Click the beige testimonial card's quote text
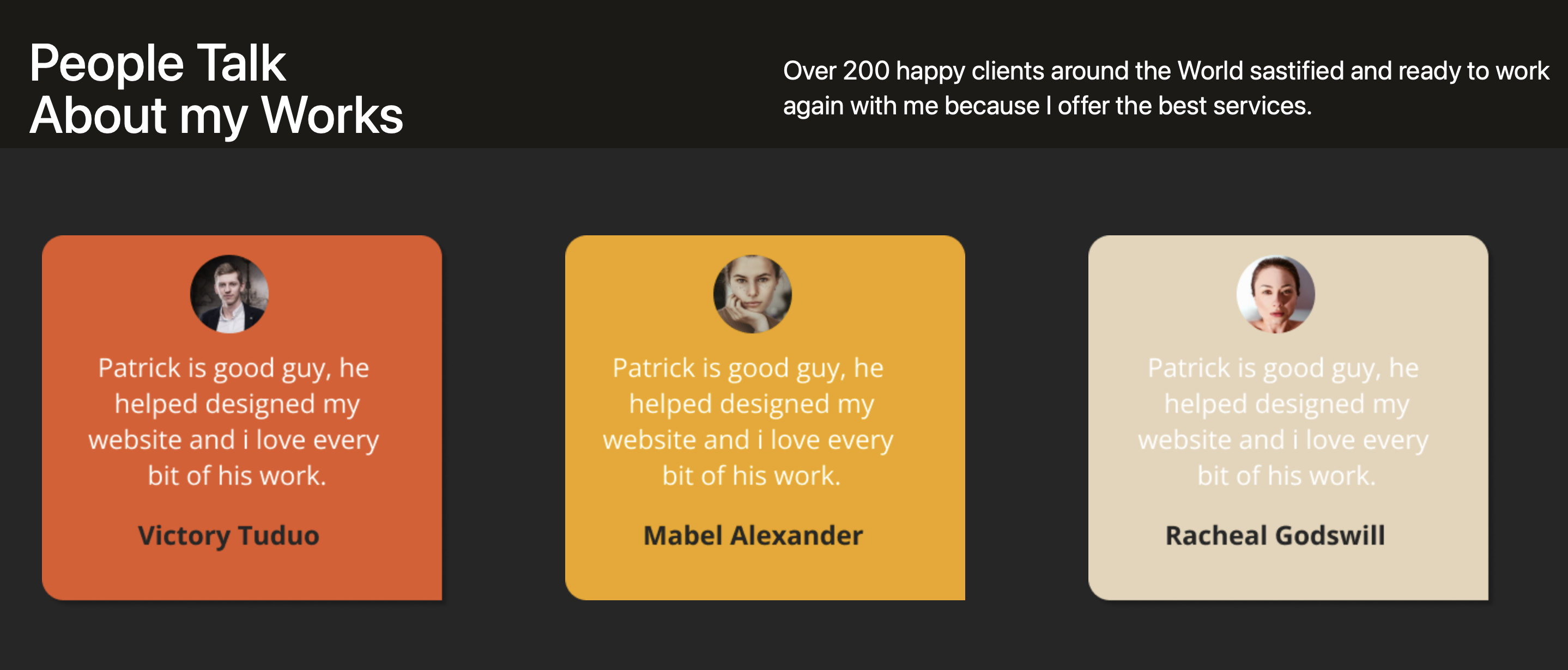Viewport: 1568px width, 670px height. point(1284,422)
